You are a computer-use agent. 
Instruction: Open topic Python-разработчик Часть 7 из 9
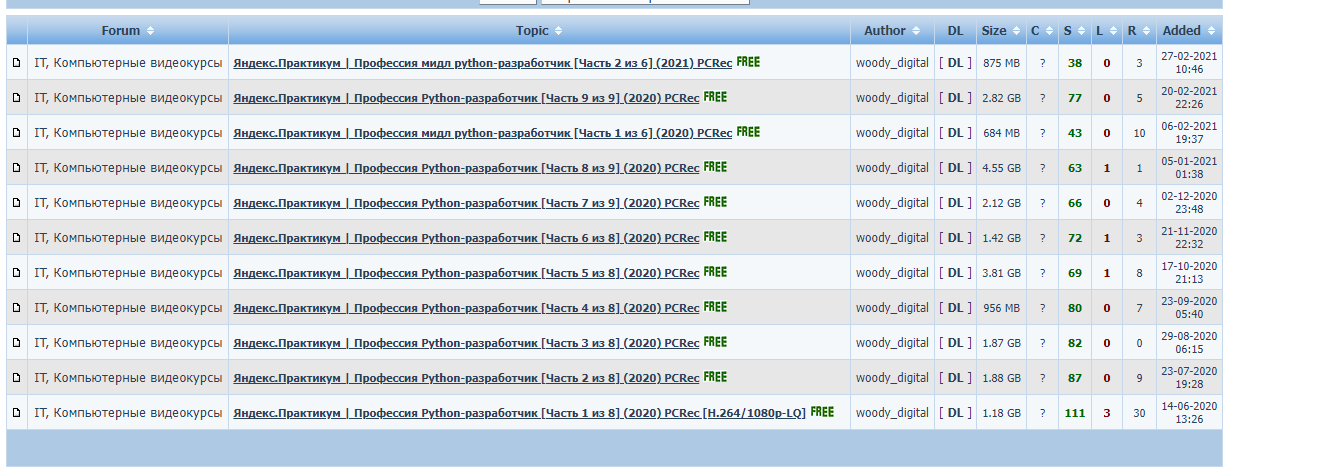466,203
